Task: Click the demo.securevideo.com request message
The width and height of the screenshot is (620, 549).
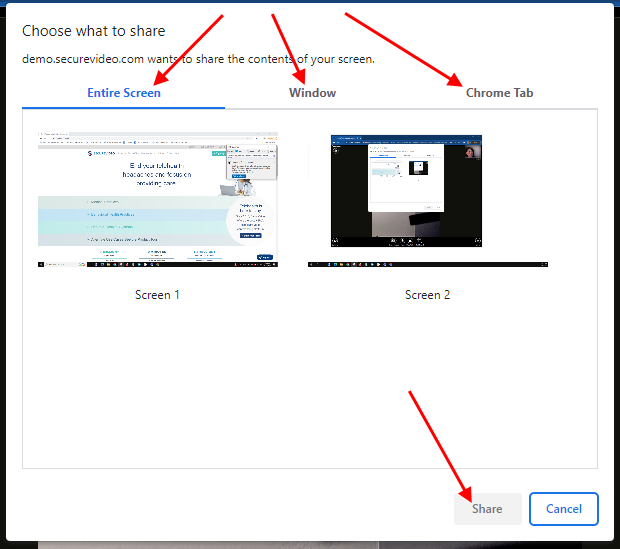Action: point(198,59)
